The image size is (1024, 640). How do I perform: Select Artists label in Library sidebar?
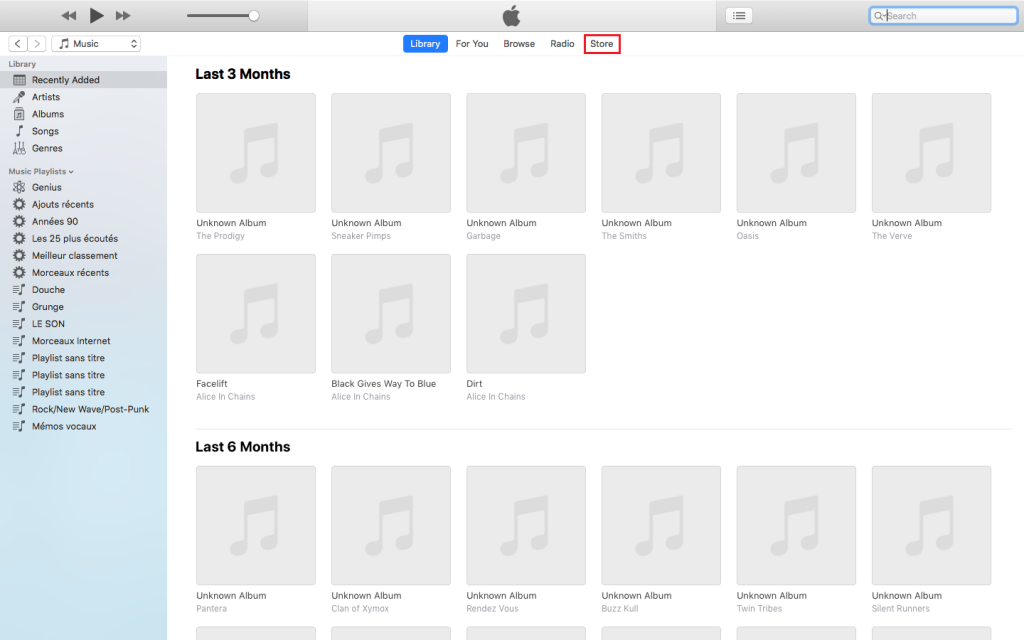tap(46, 97)
